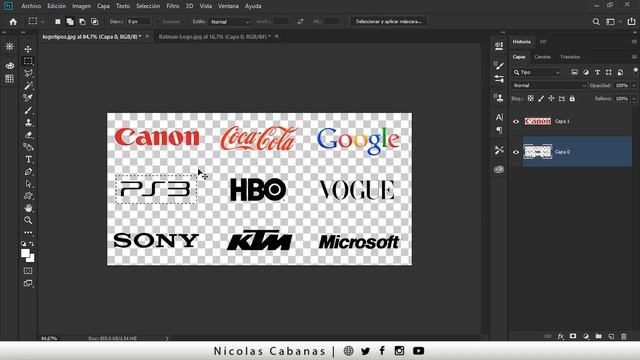Toggle lock transparent pixels
The image size is (640, 360).
pyautogui.click(x=531, y=98)
